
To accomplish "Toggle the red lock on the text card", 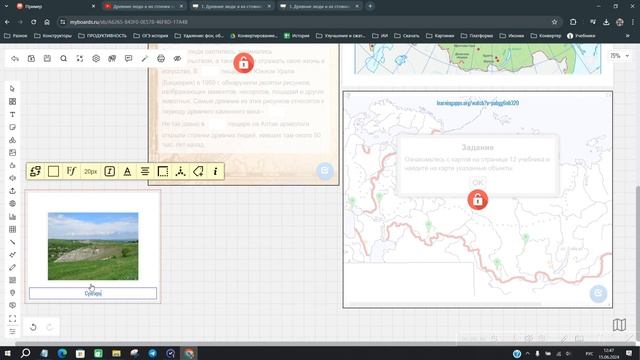I will (244, 63).
